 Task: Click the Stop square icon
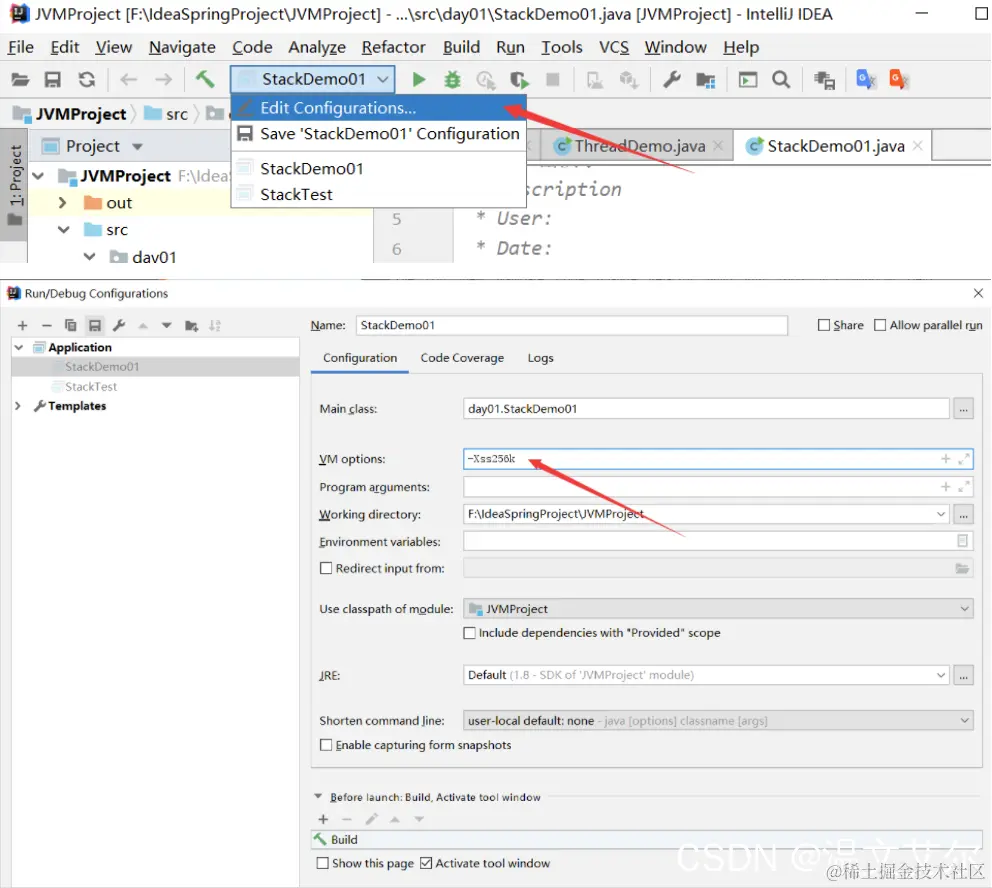[553, 80]
